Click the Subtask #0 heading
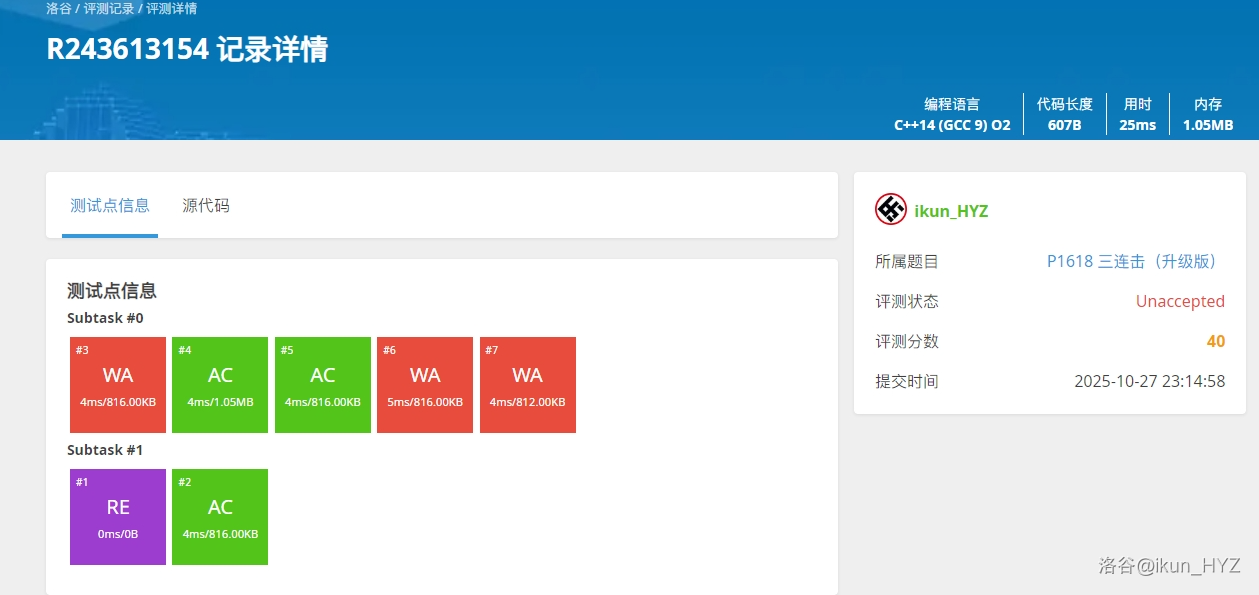Screen dimensions: 1259x595 (x=105, y=318)
